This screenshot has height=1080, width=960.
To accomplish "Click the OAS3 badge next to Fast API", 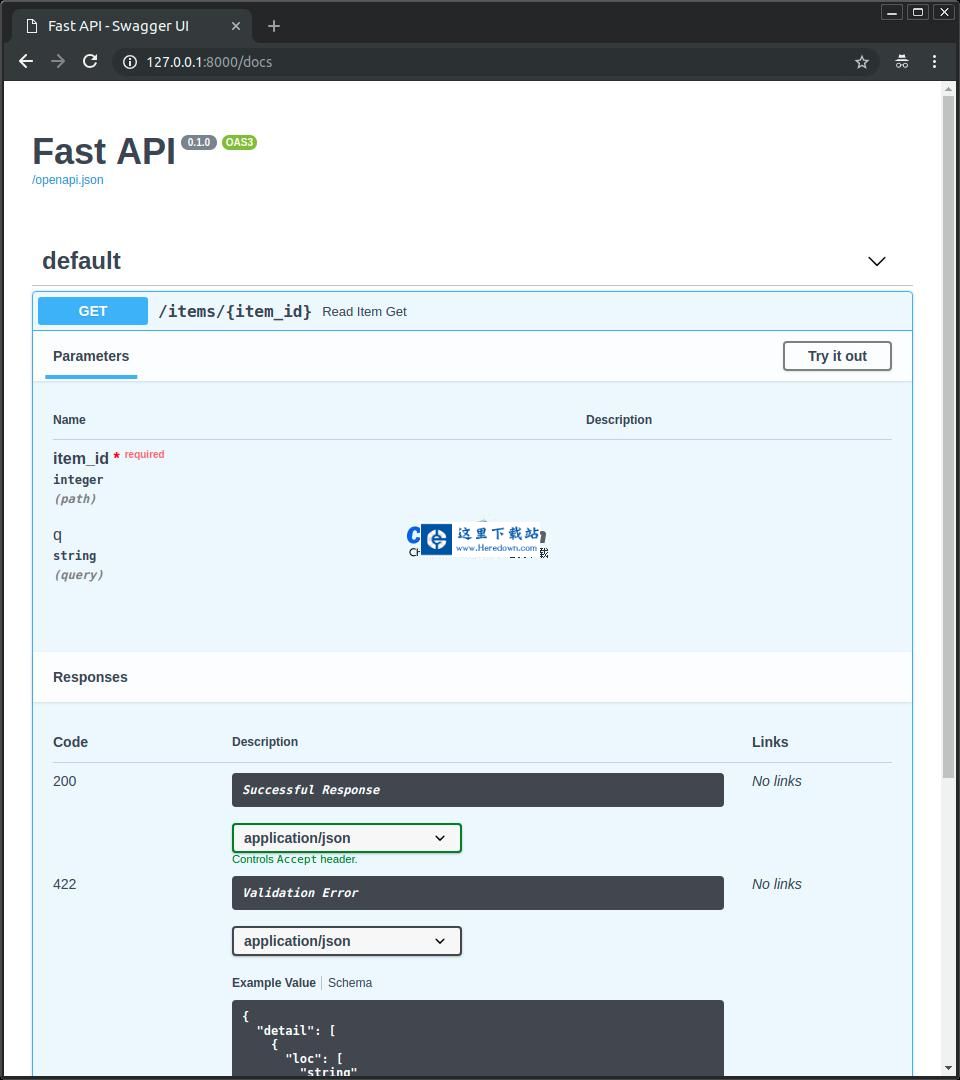I will pyautogui.click(x=239, y=142).
